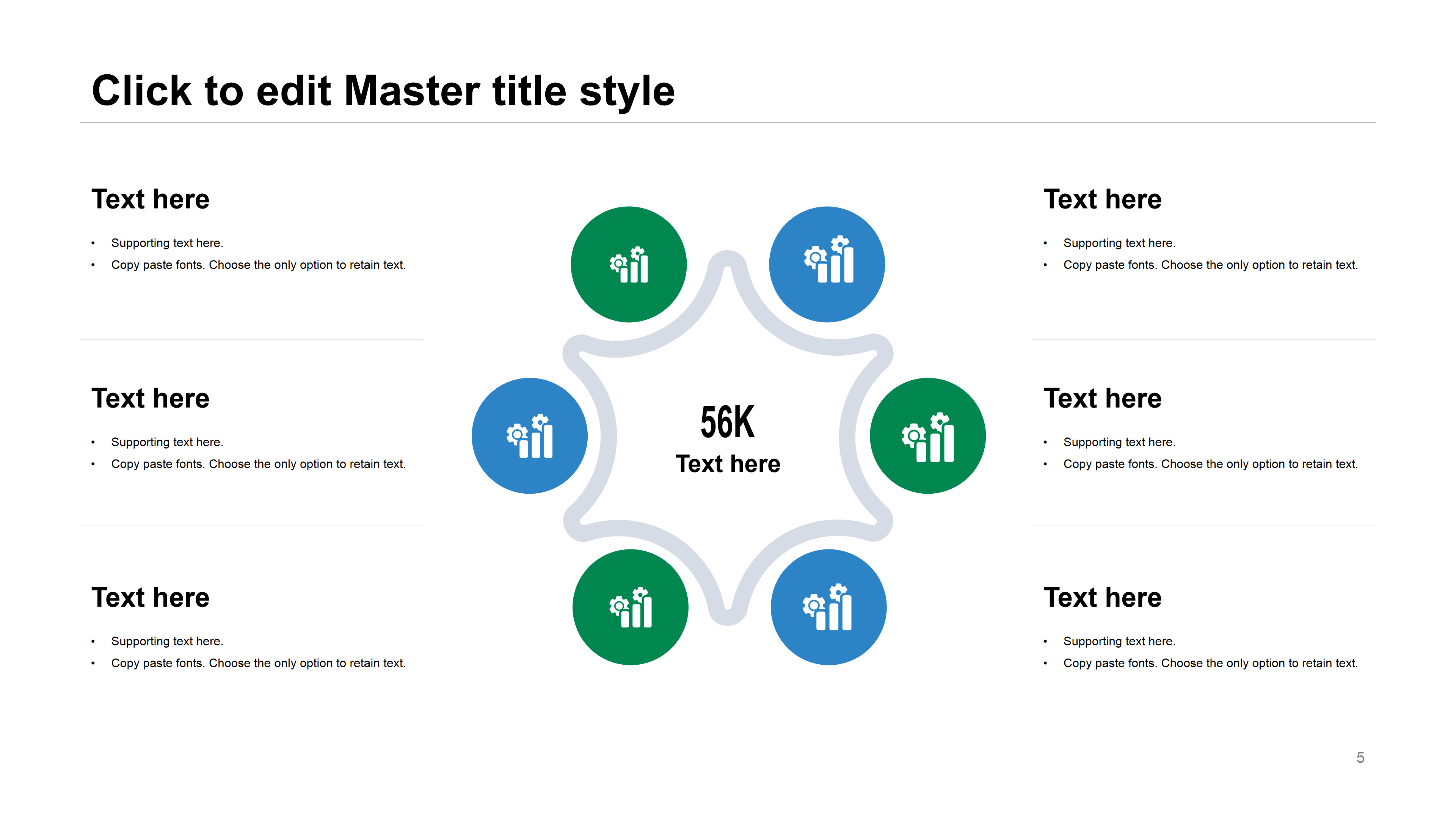Image resolution: width=1456 pixels, height=819 pixels.
Task: Select the middle-left blue circle chart icon
Action: tap(530, 436)
